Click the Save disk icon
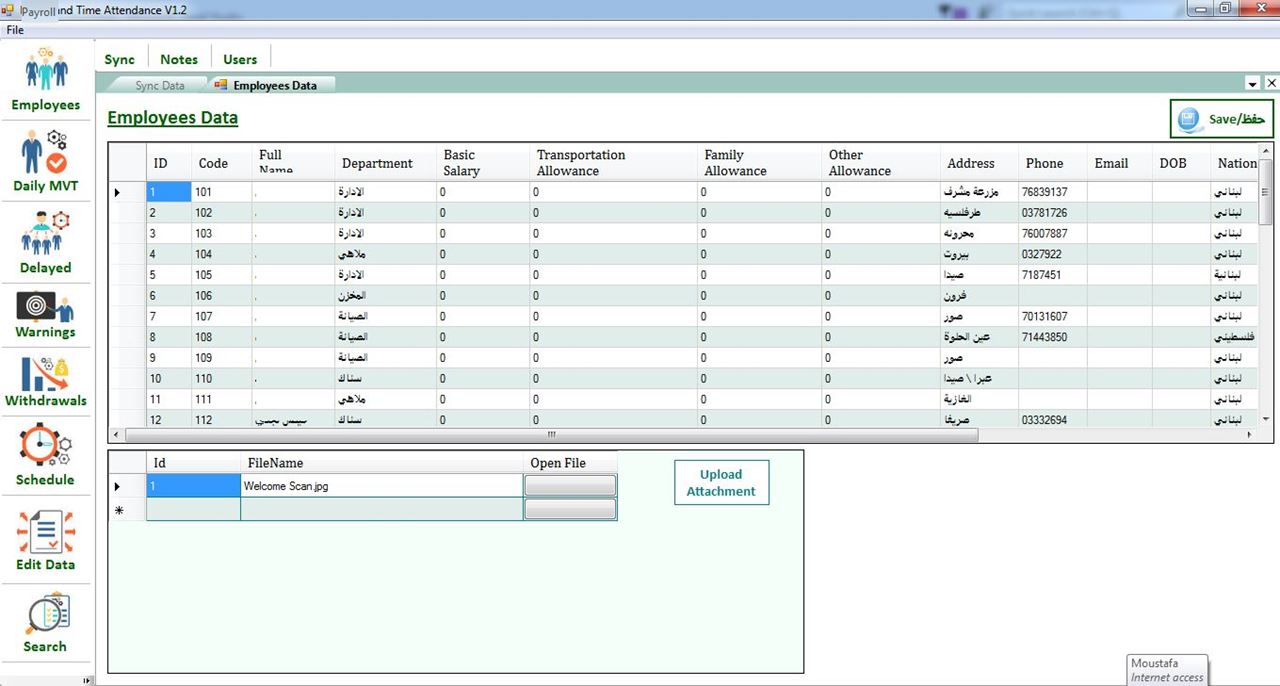The width and height of the screenshot is (1280, 686). [1190, 119]
